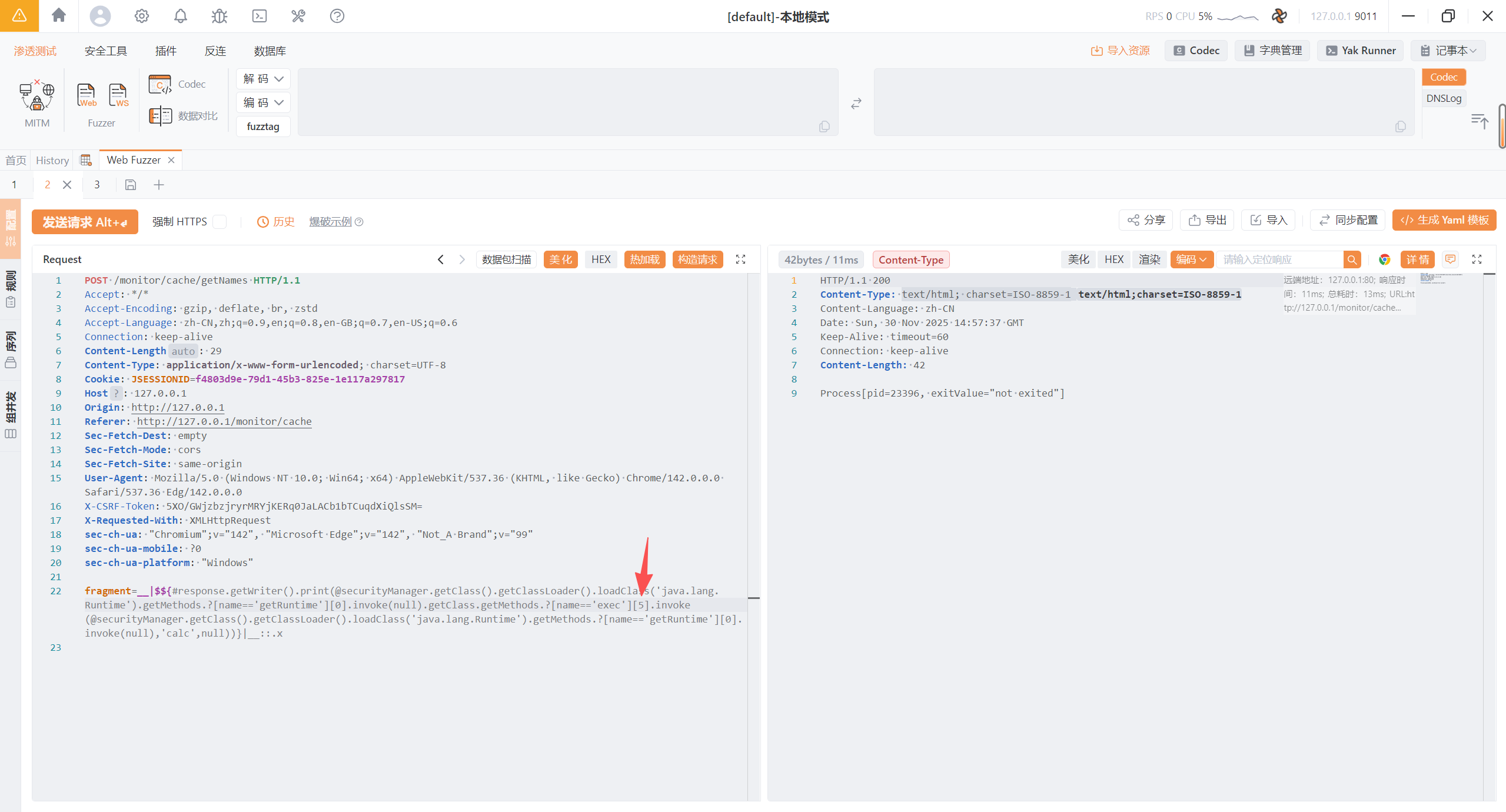
Task: Open response in Chrome browser icon
Action: click(1384, 259)
